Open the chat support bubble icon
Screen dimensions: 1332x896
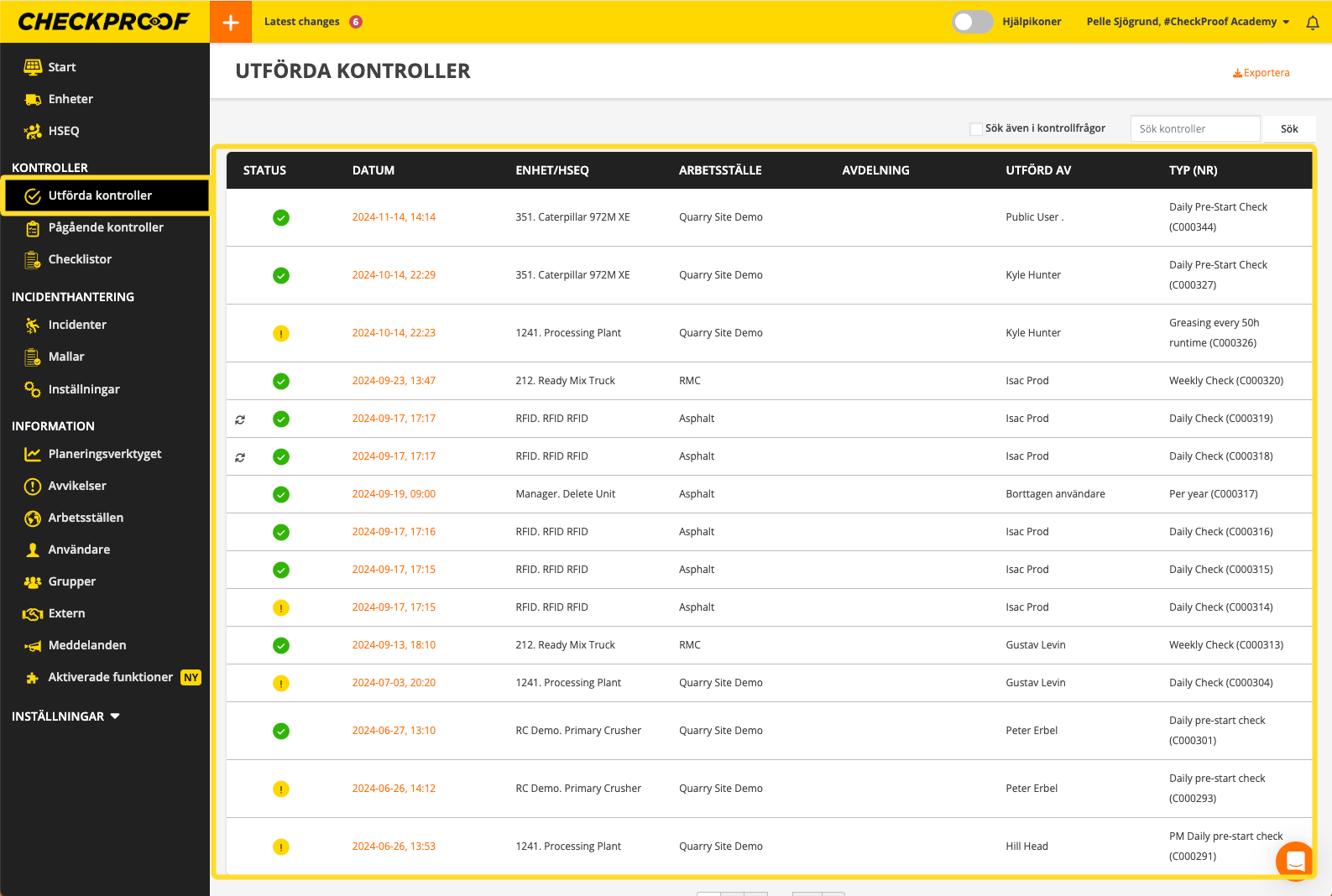(x=1295, y=861)
